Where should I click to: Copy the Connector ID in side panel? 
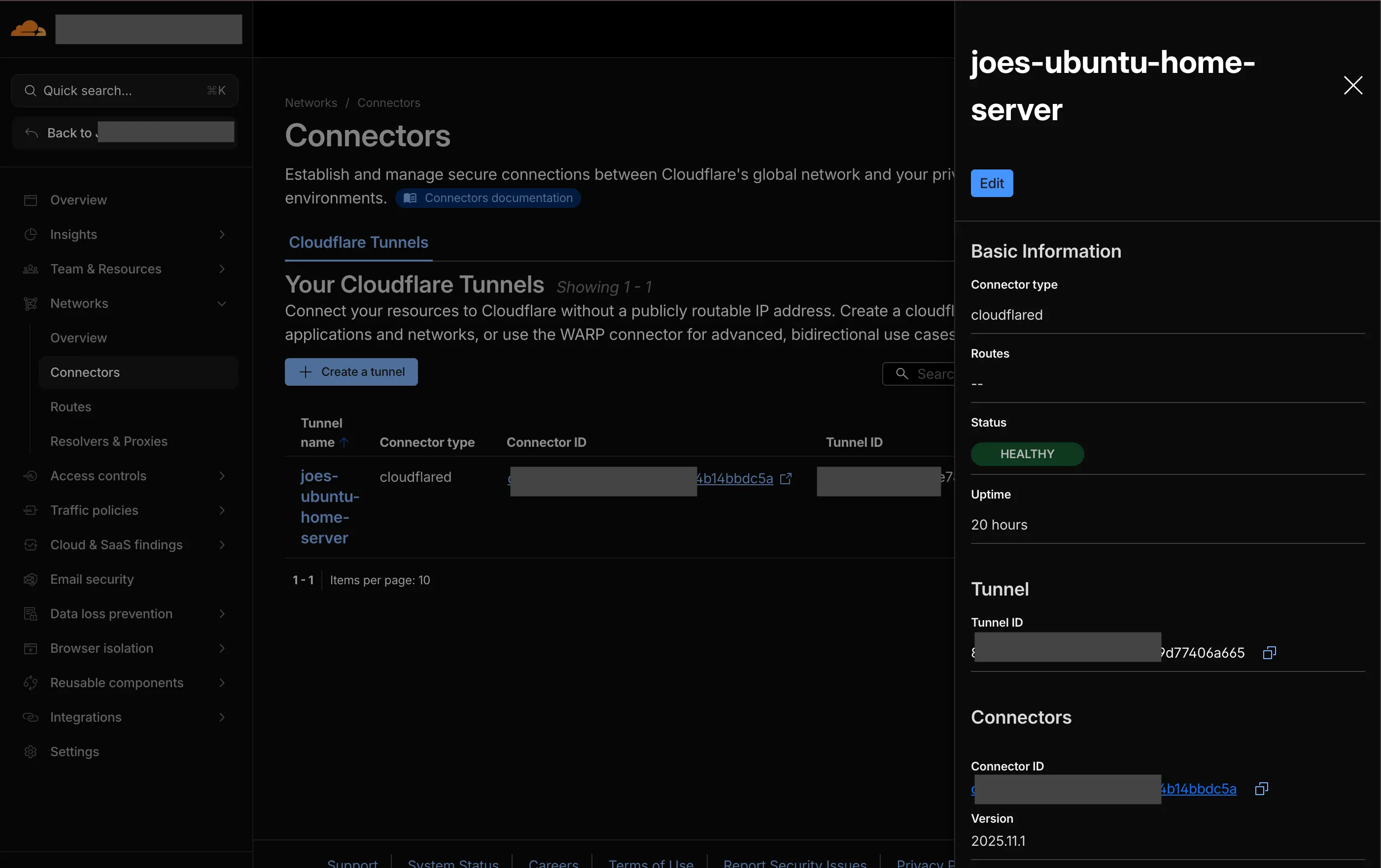pos(1261,789)
